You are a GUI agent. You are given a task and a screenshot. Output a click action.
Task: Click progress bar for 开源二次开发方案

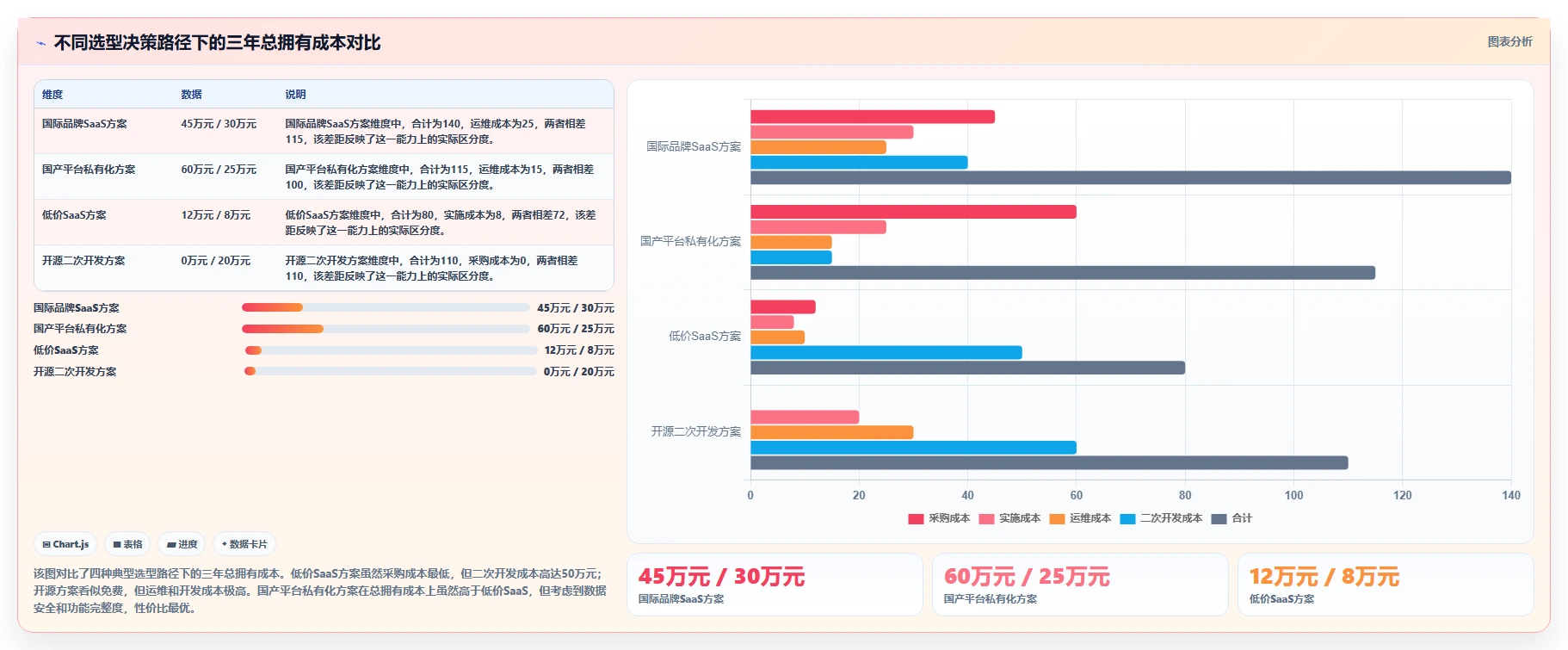[391, 371]
